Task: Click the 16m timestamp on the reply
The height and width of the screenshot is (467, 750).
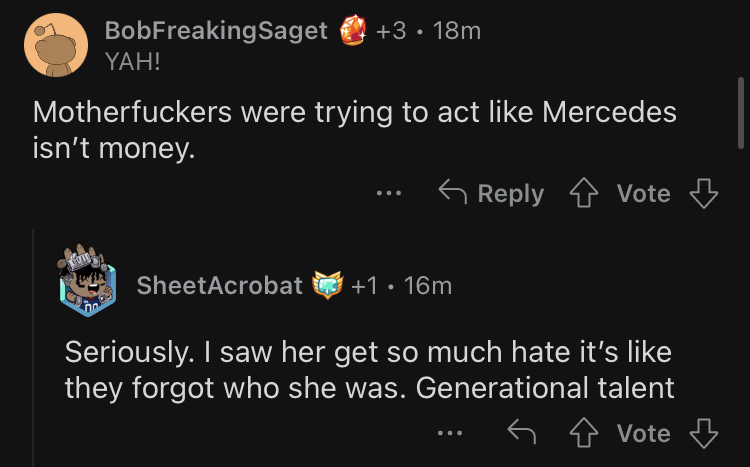Action: [x=429, y=285]
